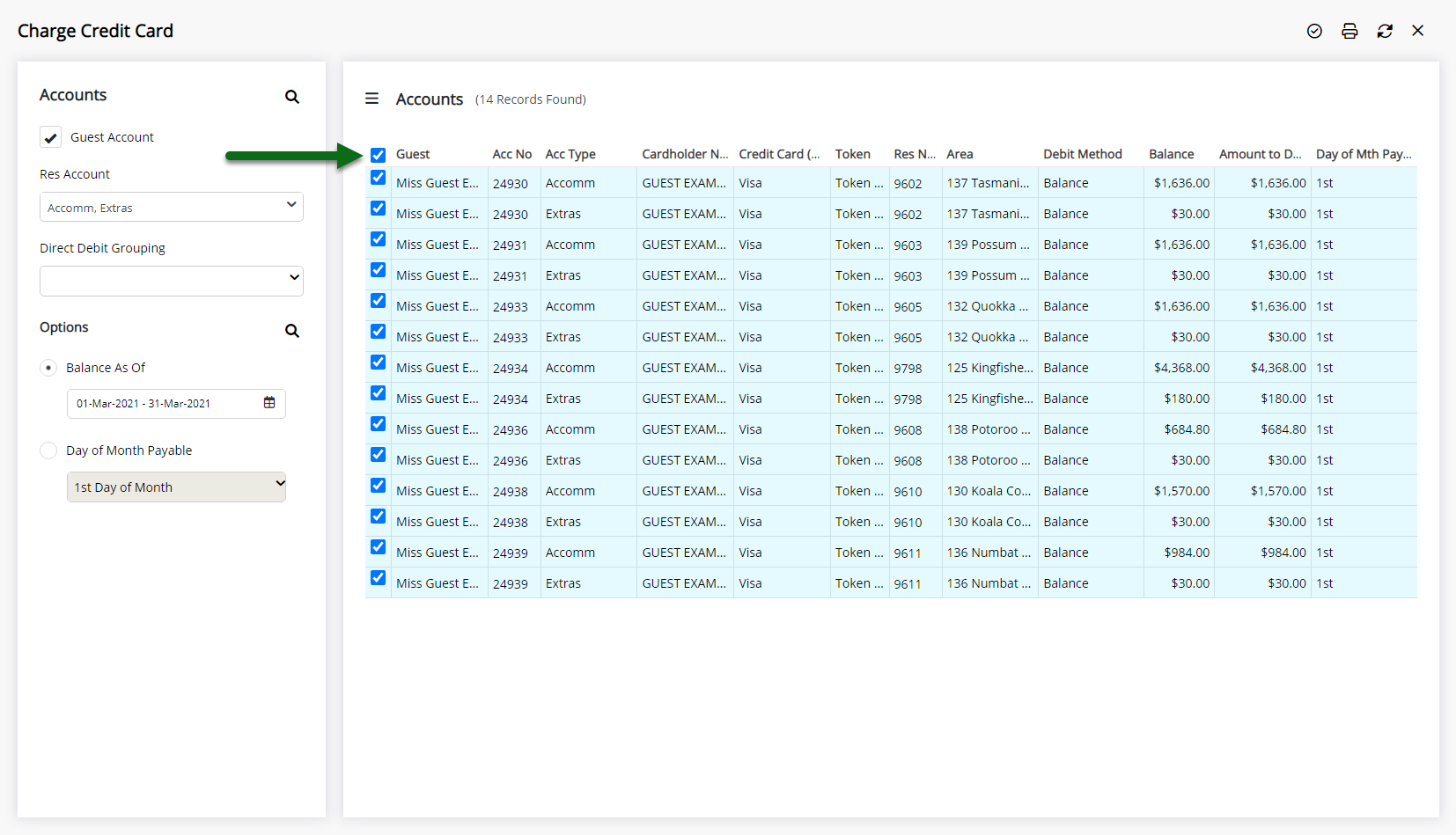The height and width of the screenshot is (835, 1456).
Task: Uncheck the 24933 Extras row checkbox
Action: (379, 332)
